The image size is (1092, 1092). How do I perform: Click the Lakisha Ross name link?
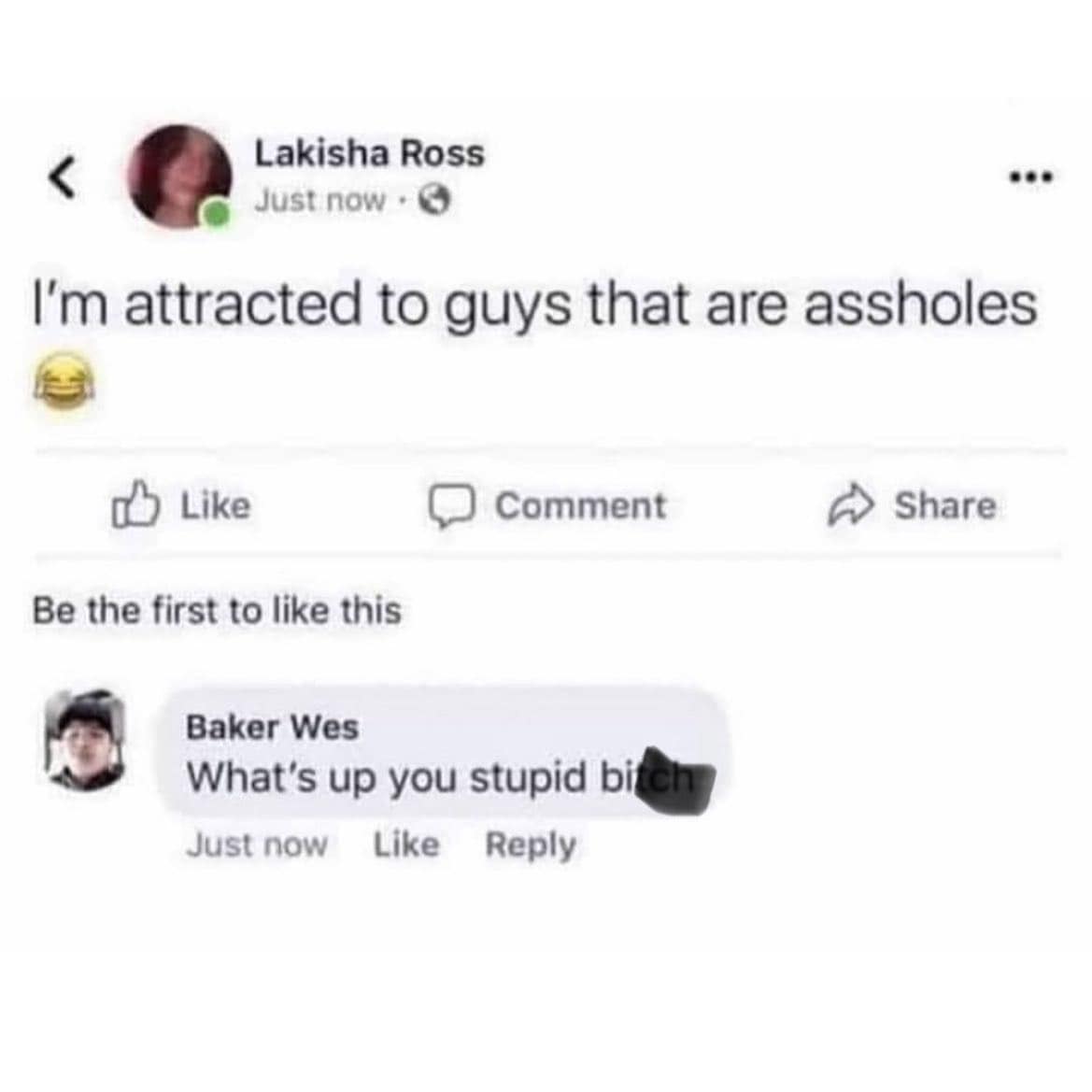[369, 153]
